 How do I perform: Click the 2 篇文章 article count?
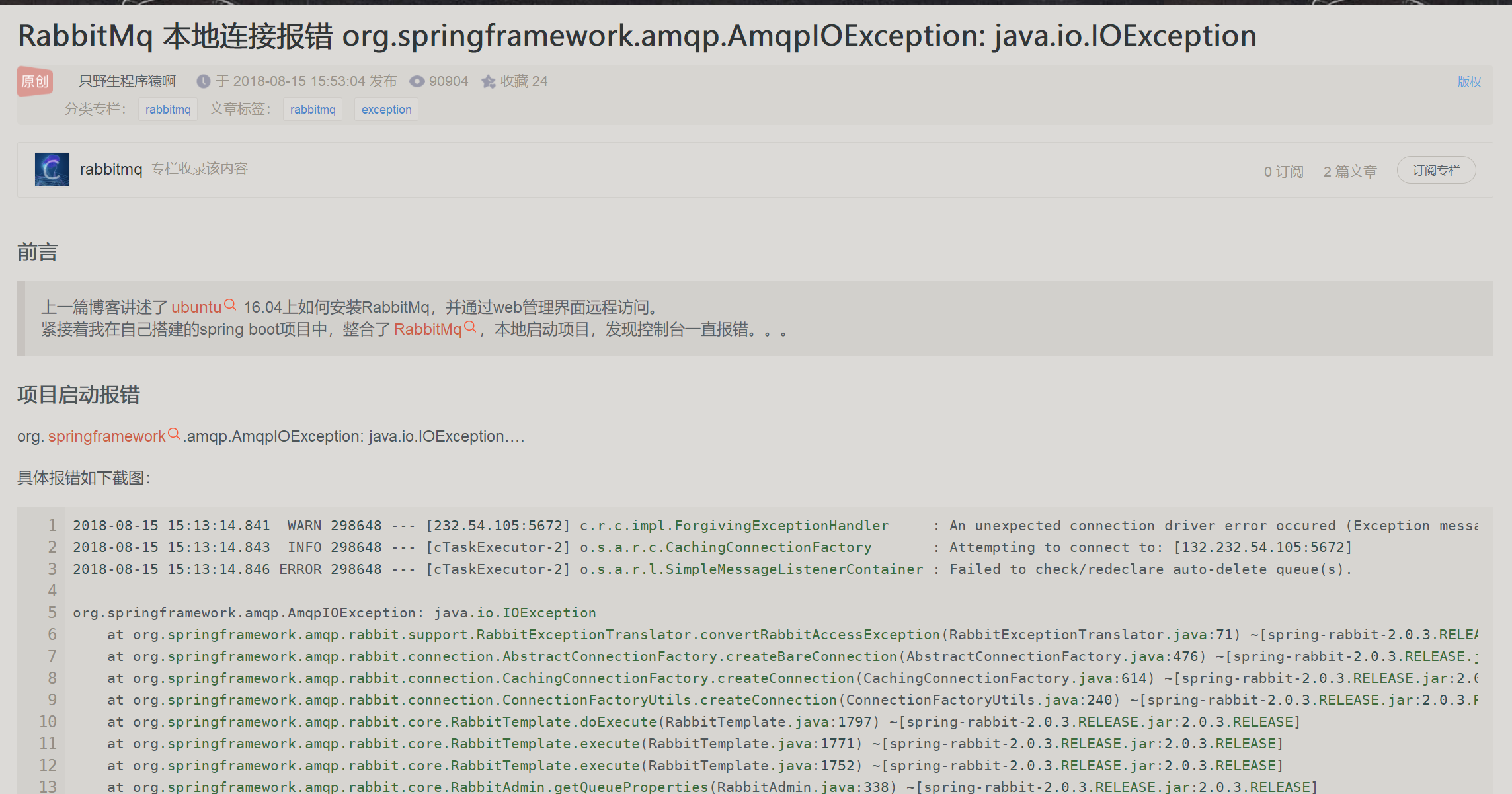(x=1350, y=171)
